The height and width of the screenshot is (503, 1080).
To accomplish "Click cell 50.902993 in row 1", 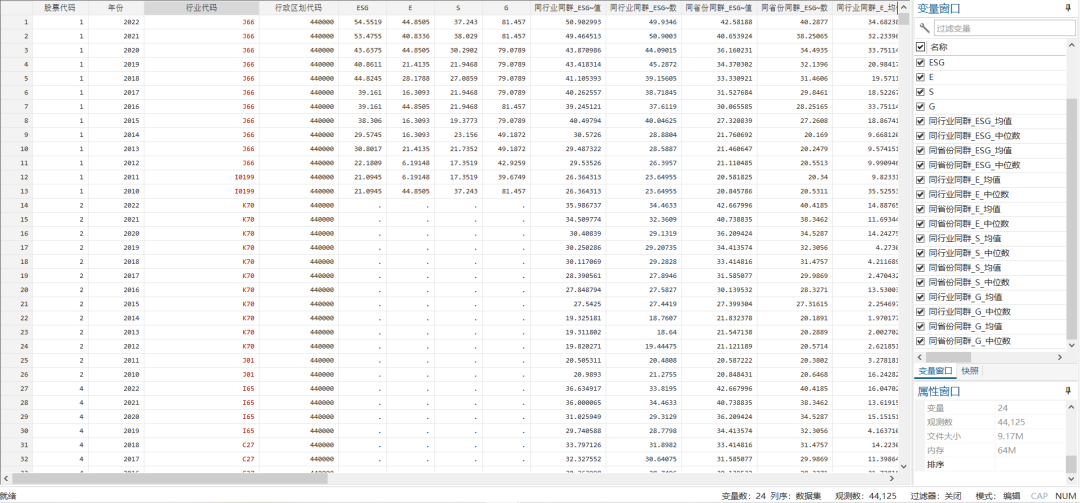I will (568, 22).
